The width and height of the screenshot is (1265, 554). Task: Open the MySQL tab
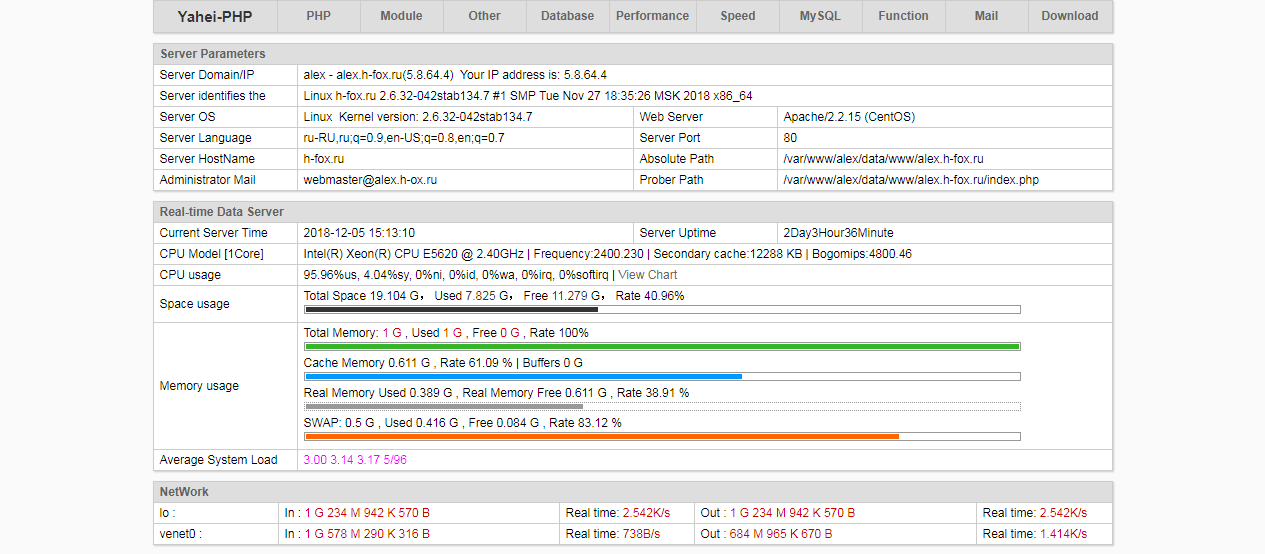pyautogui.click(x=820, y=16)
